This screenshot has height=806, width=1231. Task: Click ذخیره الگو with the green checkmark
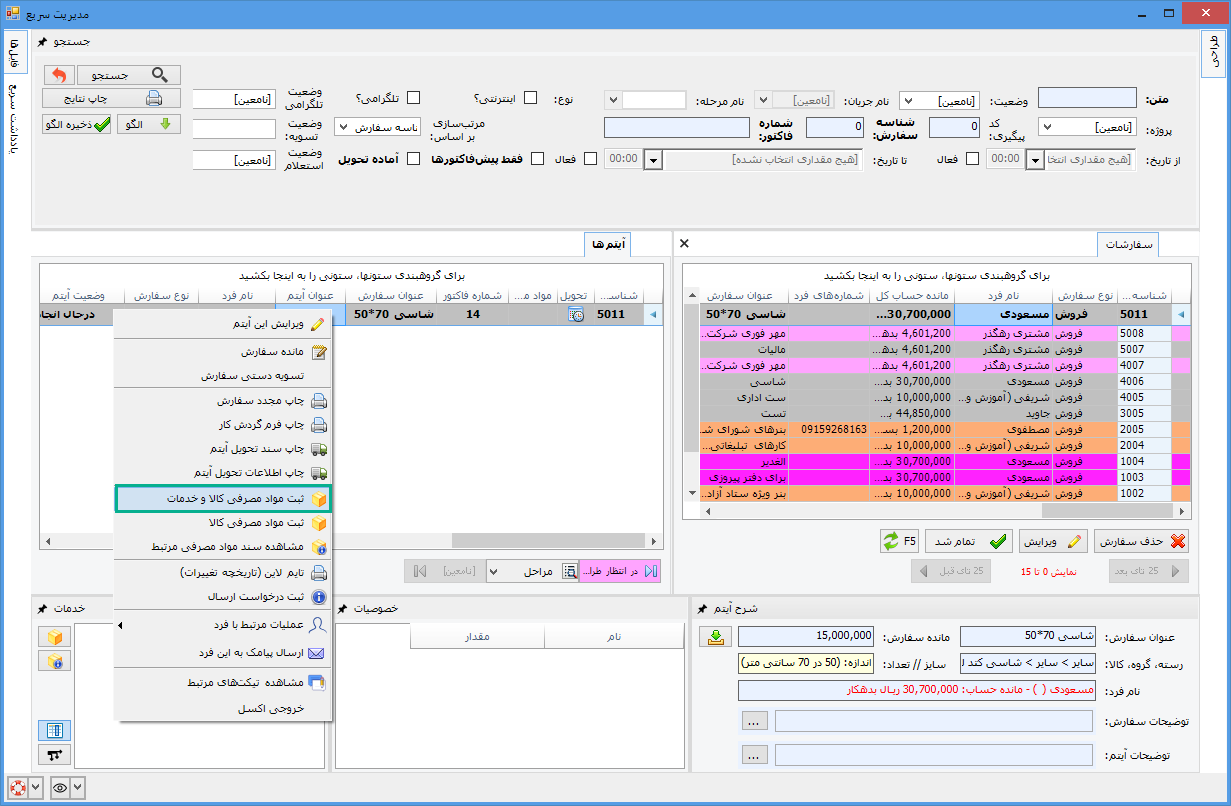pos(77,125)
